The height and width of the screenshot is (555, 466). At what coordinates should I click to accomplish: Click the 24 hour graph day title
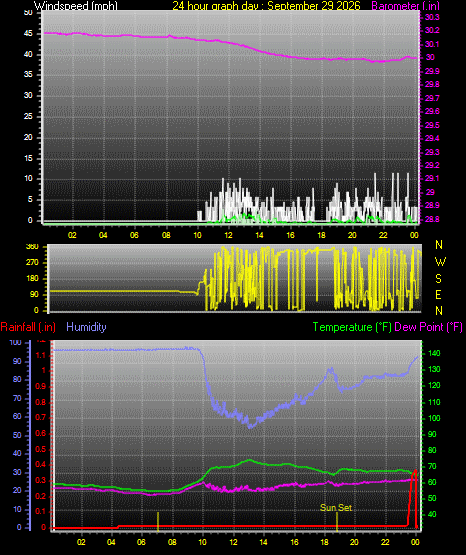(x=266, y=5)
